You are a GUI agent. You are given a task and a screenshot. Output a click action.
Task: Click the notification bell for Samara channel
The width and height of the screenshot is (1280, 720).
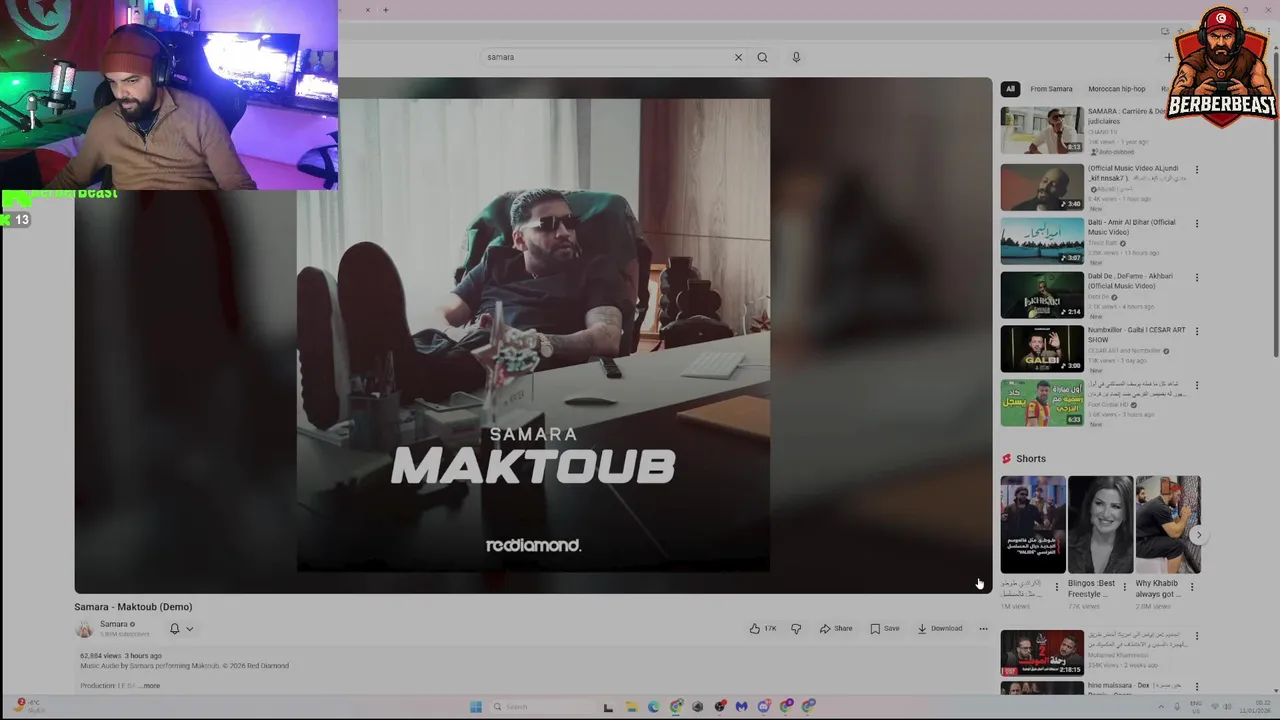click(174, 628)
